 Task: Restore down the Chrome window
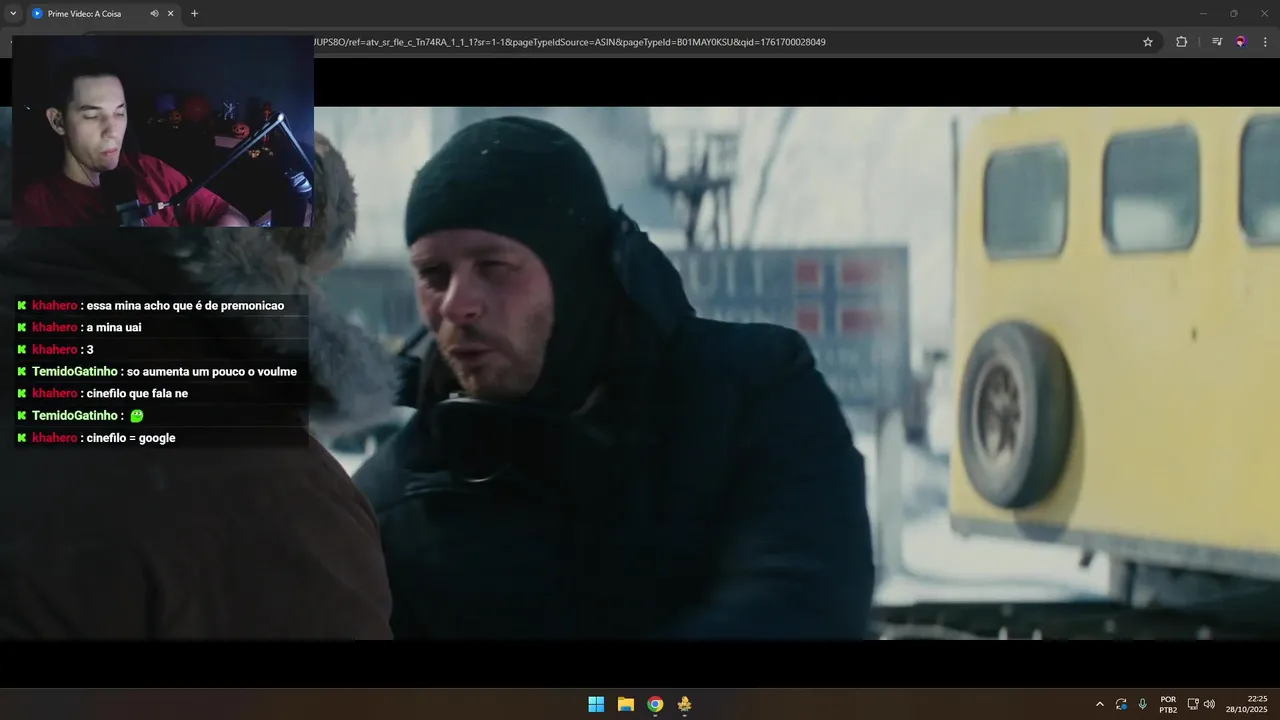pyautogui.click(x=1233, y=14)
